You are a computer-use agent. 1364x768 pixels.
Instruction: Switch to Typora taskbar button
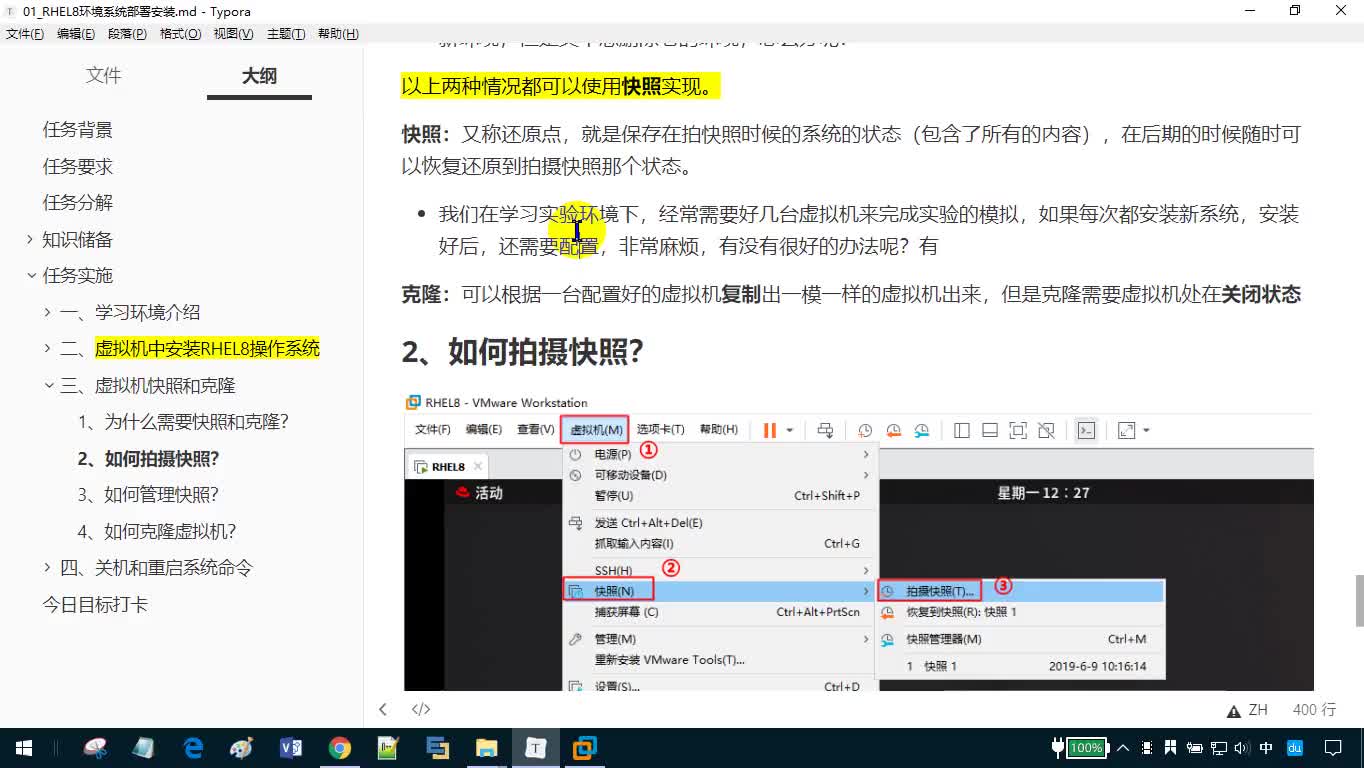coord(536,748)
